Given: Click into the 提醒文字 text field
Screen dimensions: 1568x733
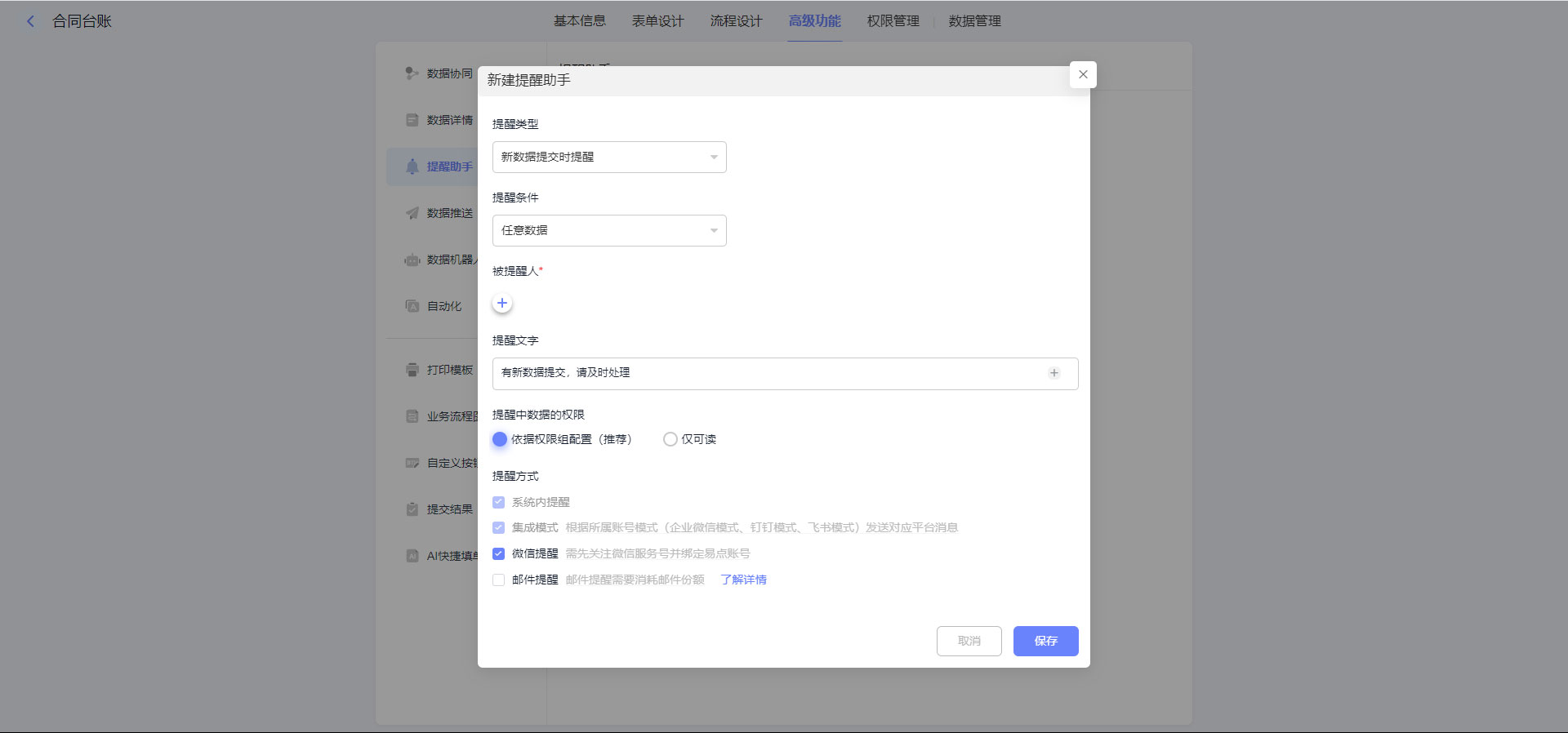Looking at the screenshot, I should click(x=768, y=373).
